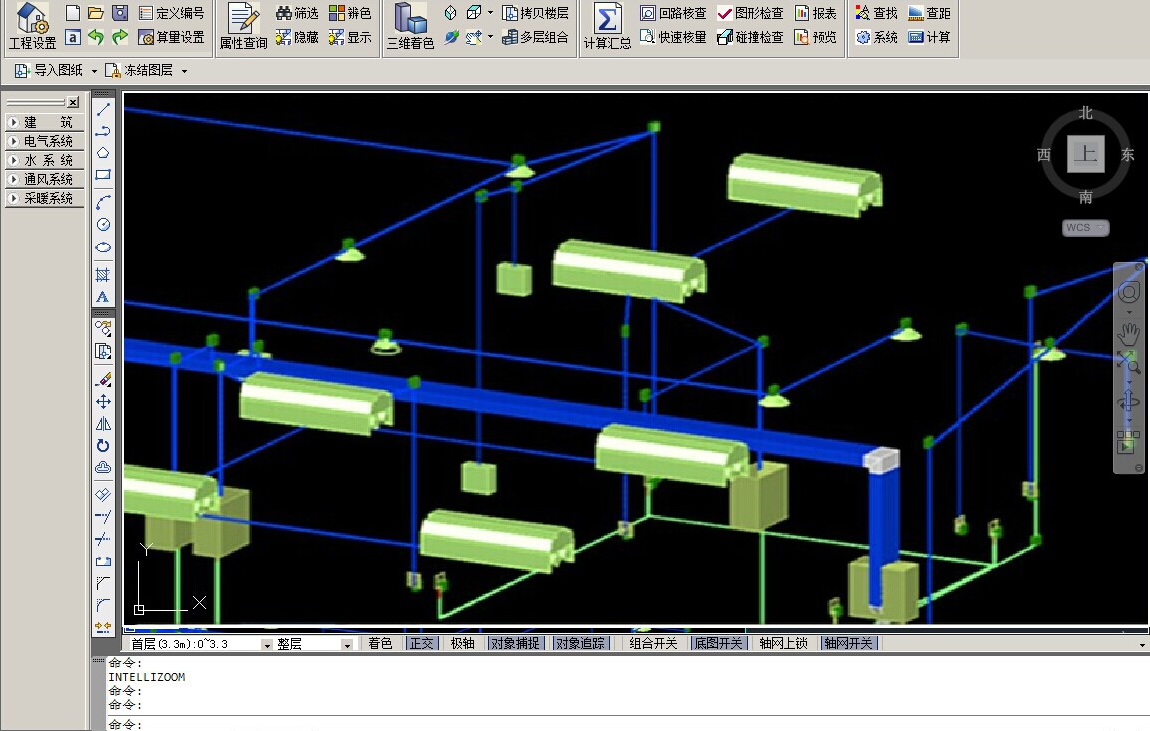
Task: Toggle 对象追踪 object tracking
Action: pyautogui.click(x=580, y=643)
